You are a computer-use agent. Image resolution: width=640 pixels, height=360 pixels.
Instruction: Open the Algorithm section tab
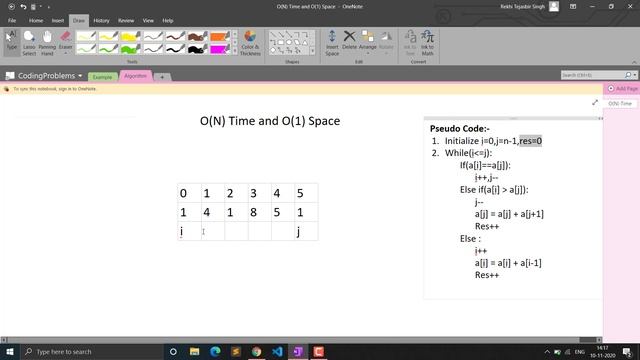pyautogui.click(x=135, y=76)
